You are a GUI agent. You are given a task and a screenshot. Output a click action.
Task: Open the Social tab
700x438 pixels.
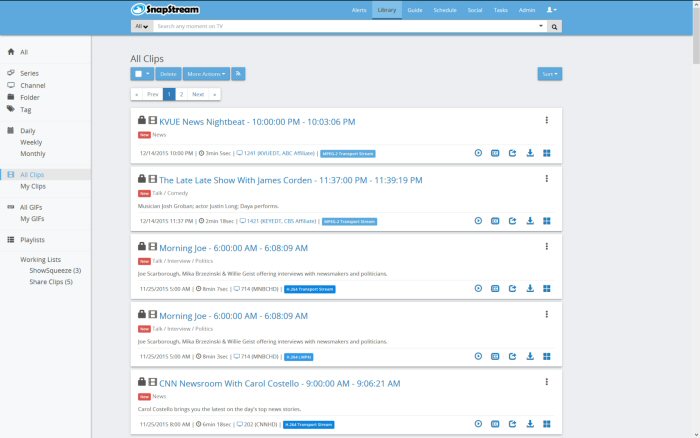475,10
